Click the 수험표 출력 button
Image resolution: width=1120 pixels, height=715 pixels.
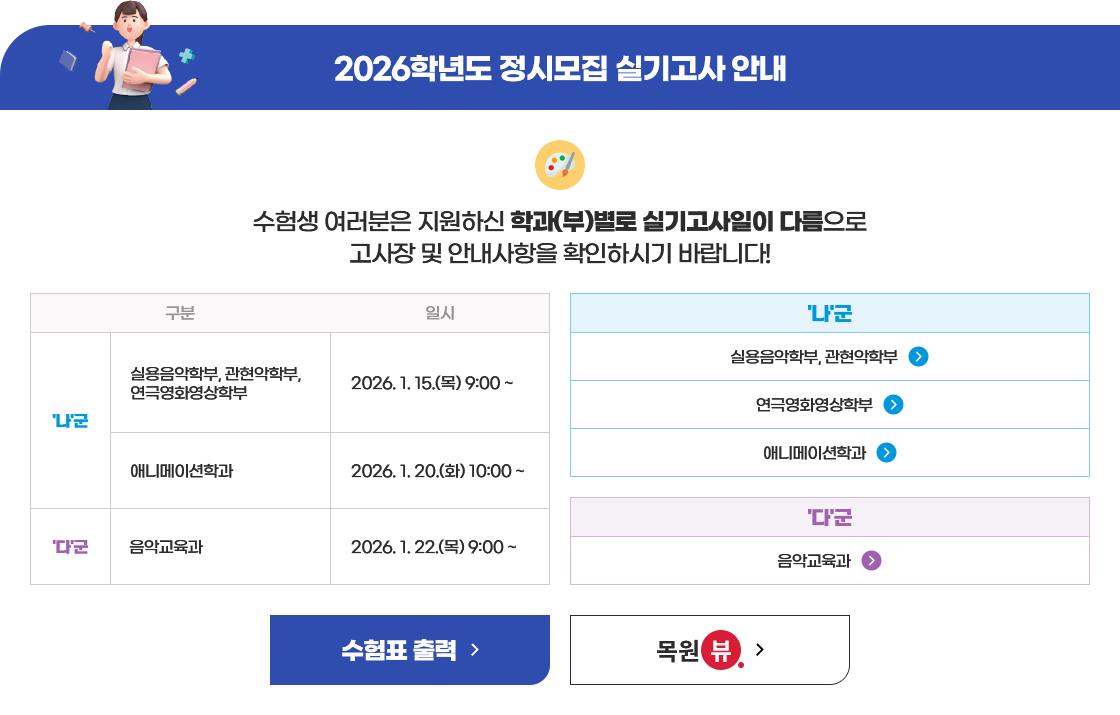coord(410,649)
